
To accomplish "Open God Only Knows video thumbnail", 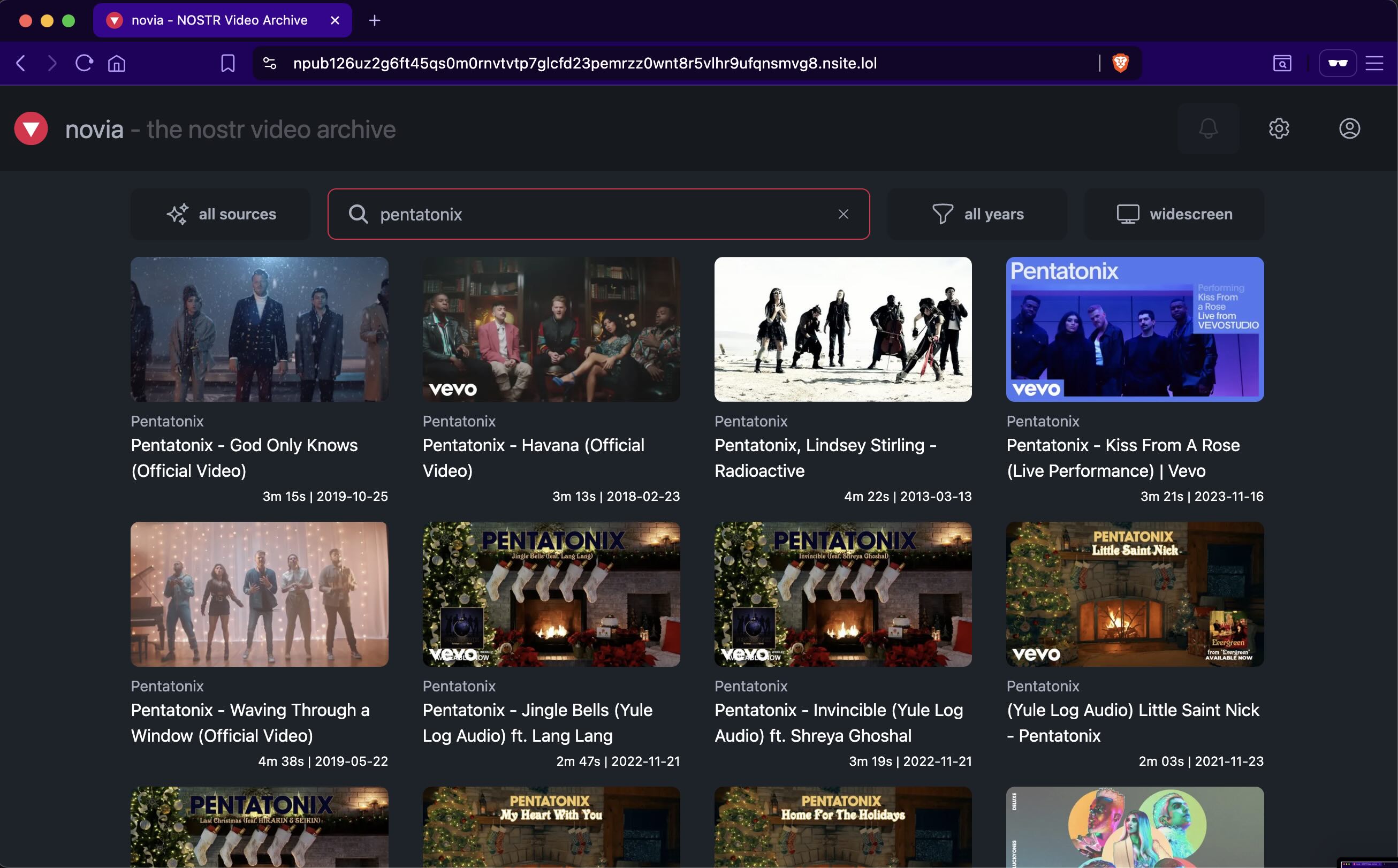I will pos(260,329).
